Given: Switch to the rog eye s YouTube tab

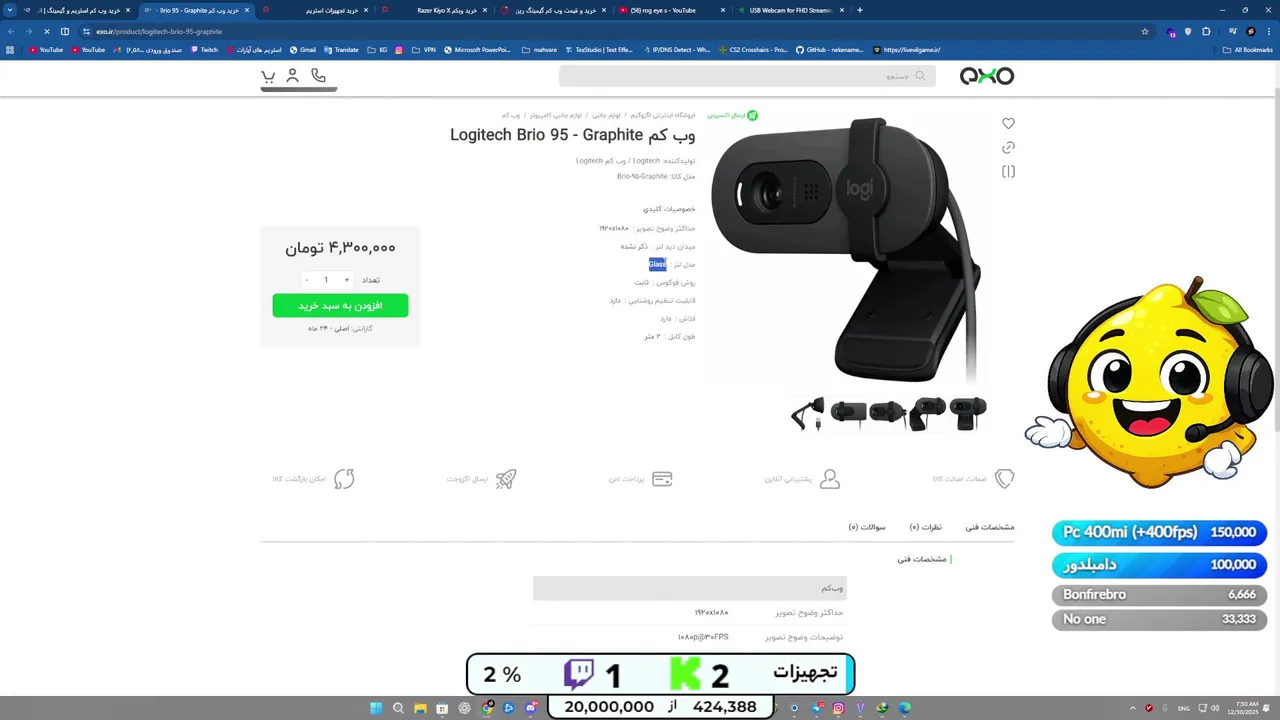Looking at the screenshot, I should [672, 10].
